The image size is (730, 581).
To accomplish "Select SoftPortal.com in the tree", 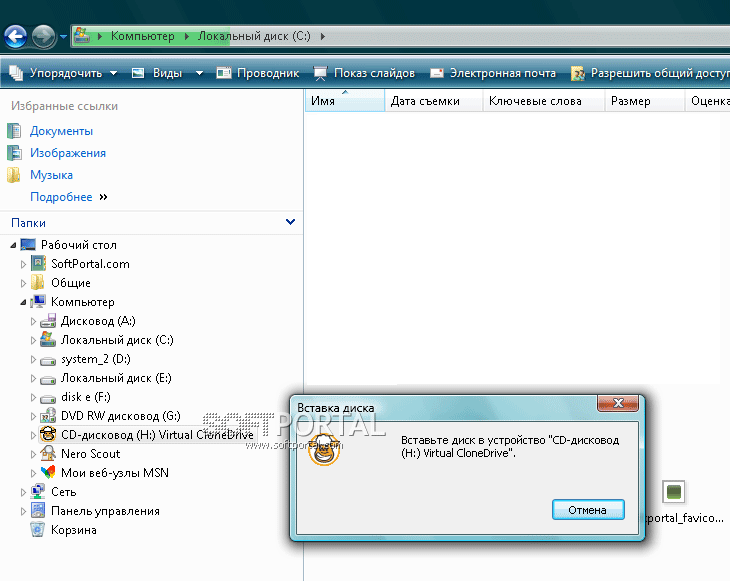I will 90,264.
